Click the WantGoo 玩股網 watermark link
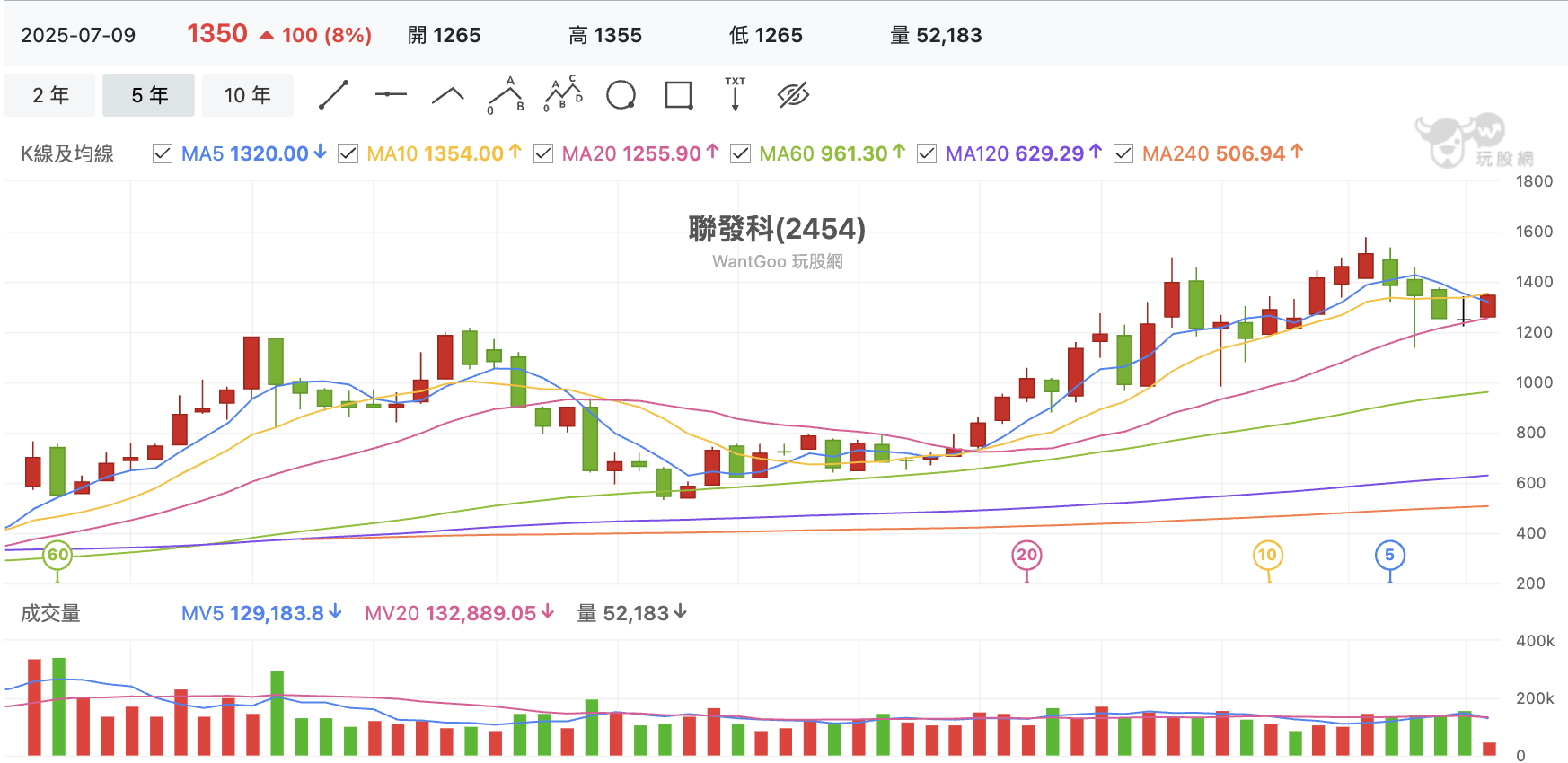1568x763 pixels. 778,261
